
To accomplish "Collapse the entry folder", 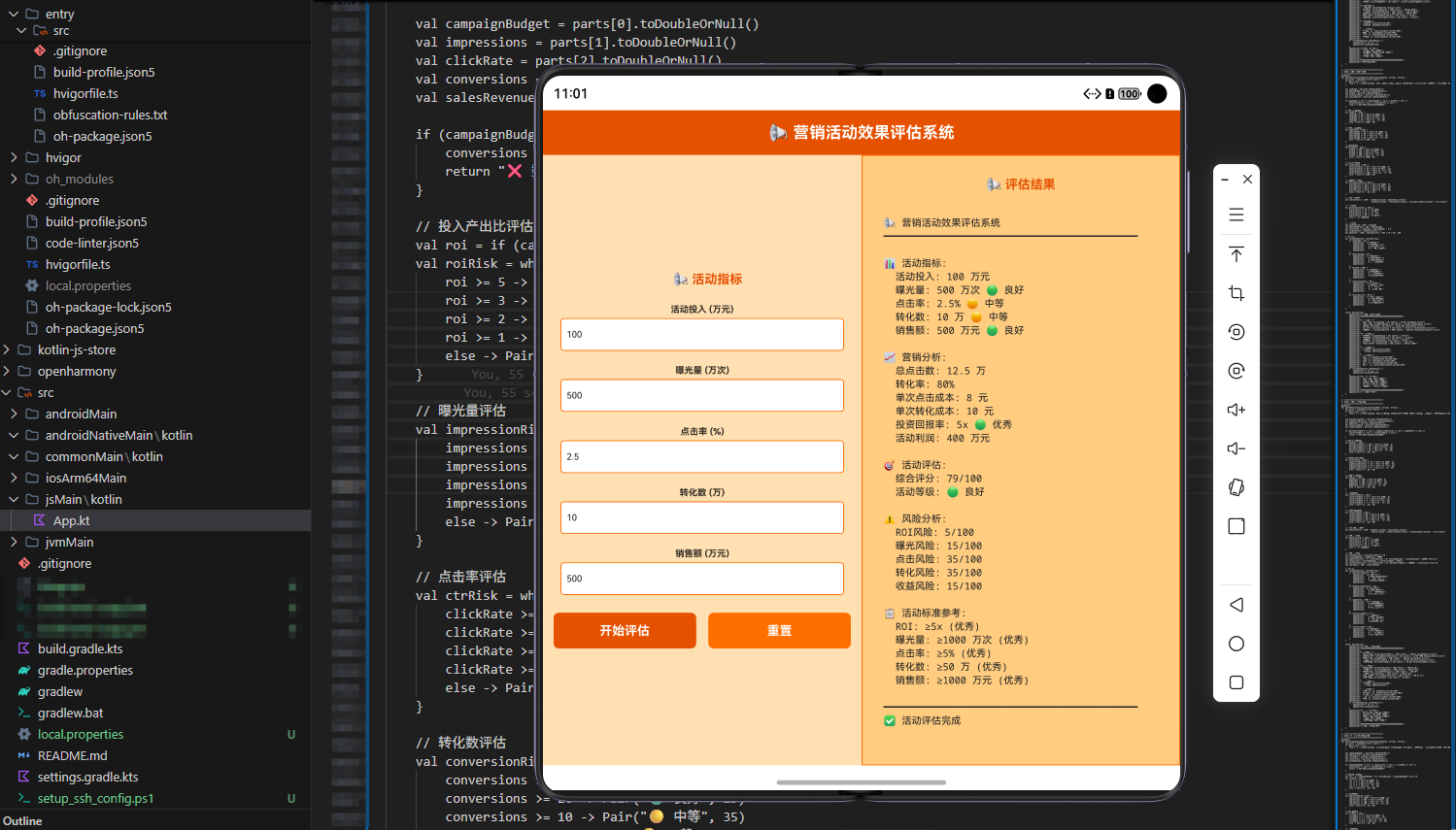I will coord(14,14).
